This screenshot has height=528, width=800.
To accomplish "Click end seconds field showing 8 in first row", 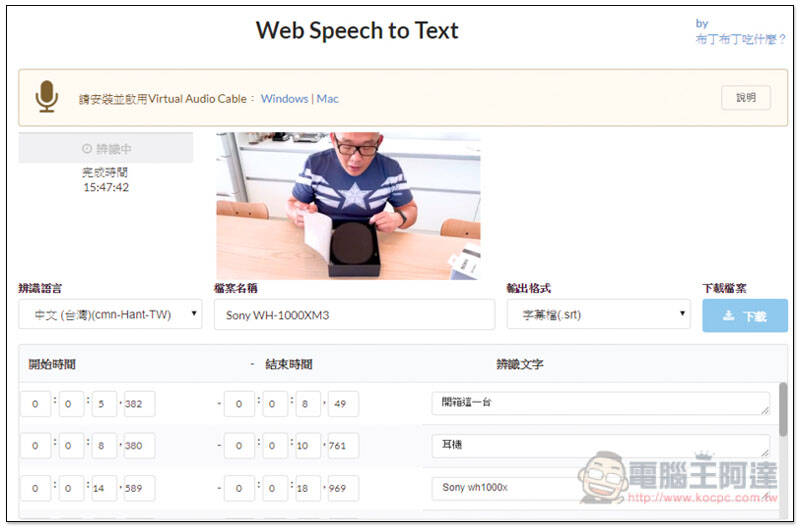I will [308, 404].
